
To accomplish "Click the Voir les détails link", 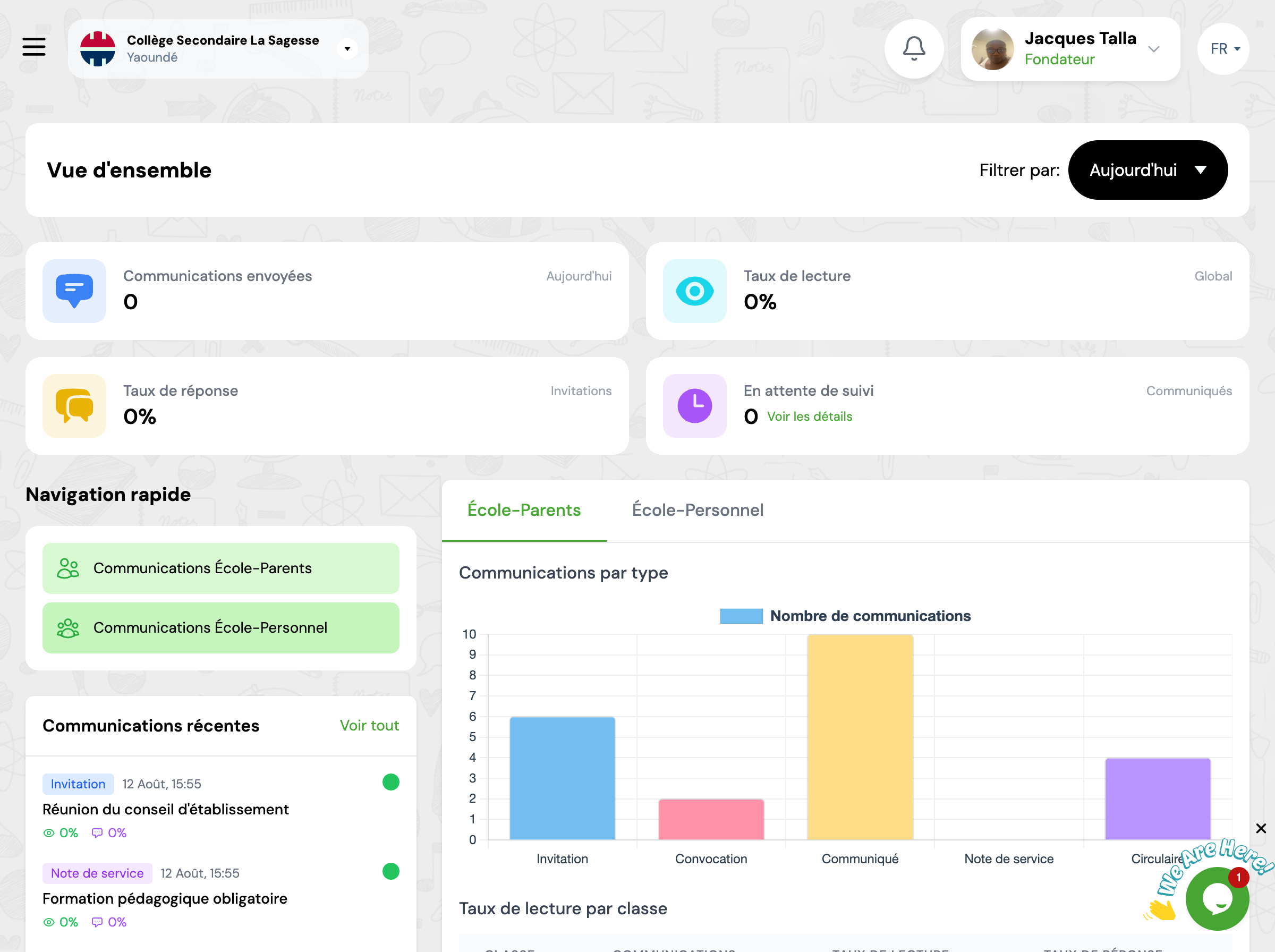I will [x=809, y=416].
